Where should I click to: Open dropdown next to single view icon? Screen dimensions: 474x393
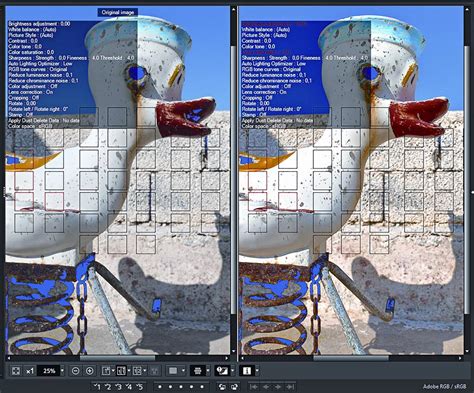pyautogui.click(x=113, y=371)
